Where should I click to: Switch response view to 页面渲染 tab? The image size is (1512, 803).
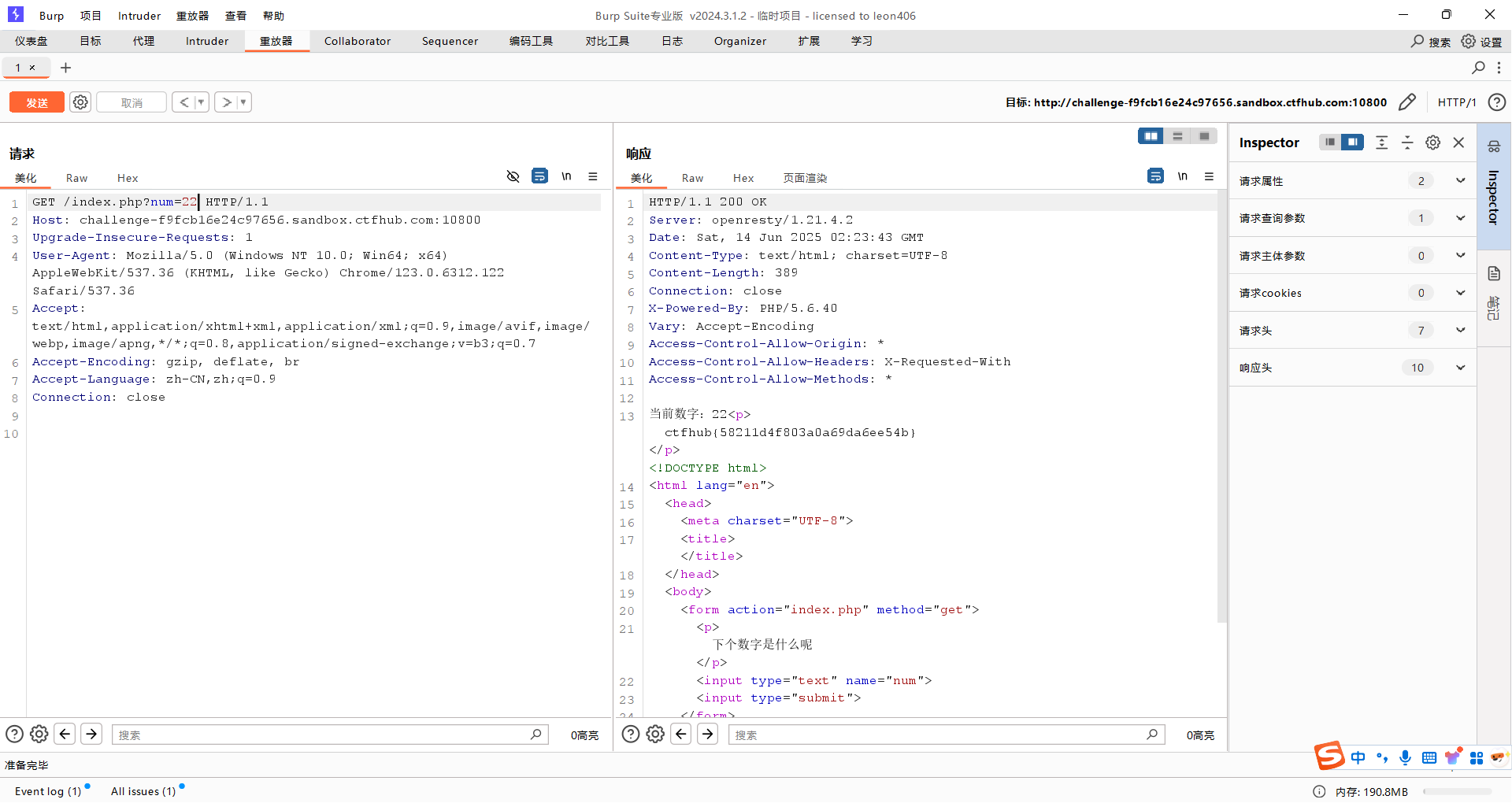pyautogui.click(x=804, y=179)
